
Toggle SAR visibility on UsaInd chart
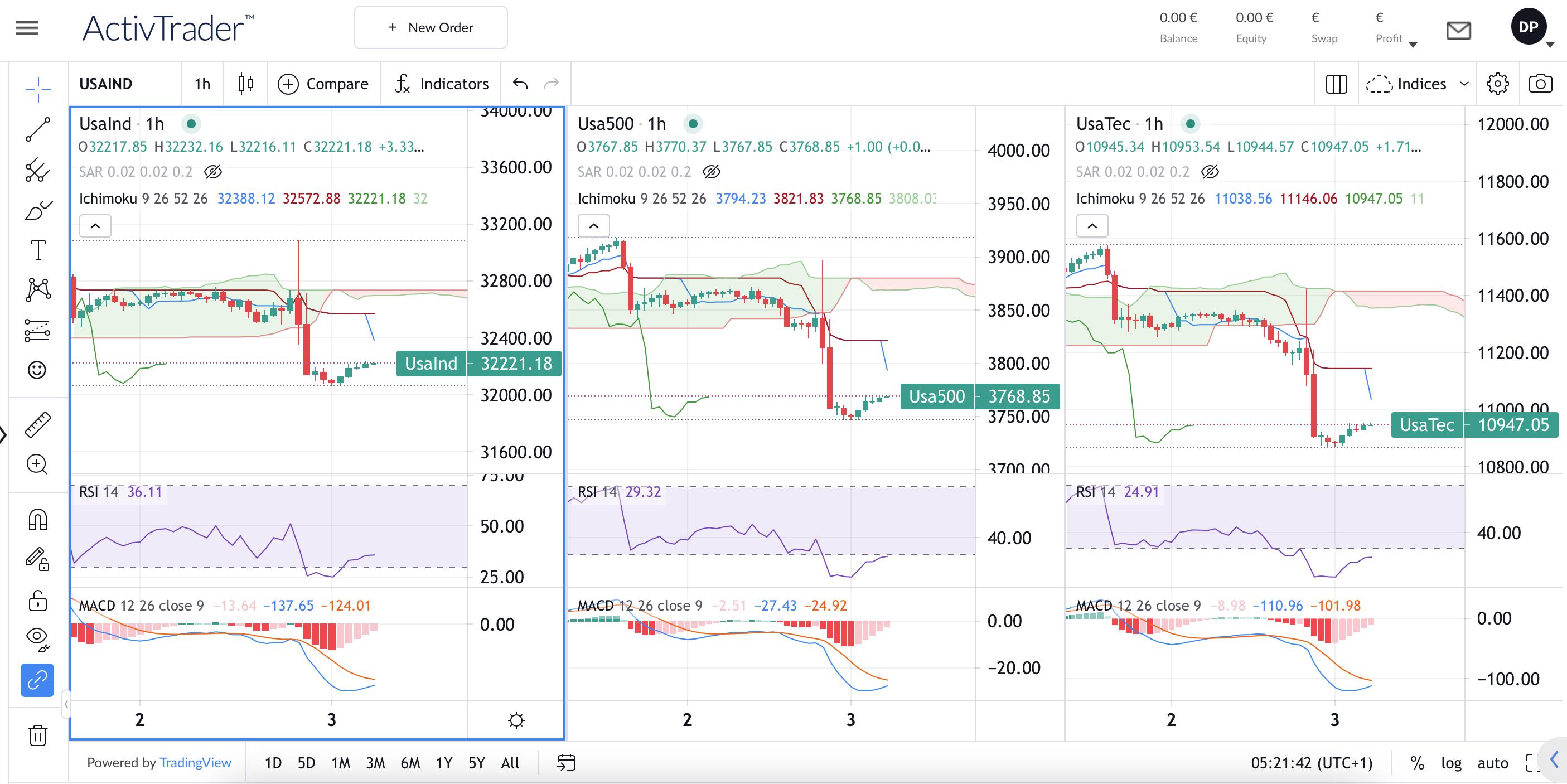click(213, 172)
